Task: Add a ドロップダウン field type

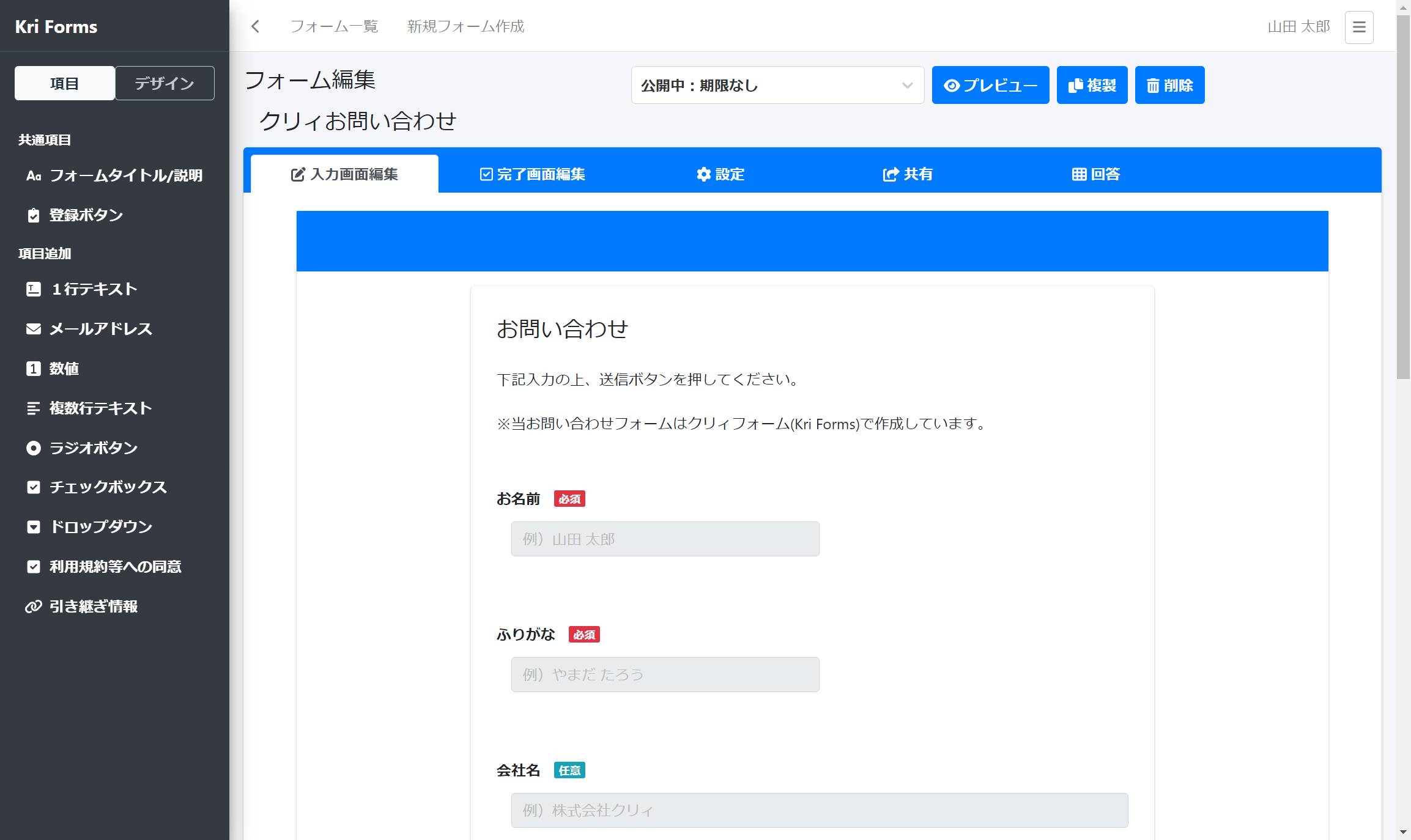Action: [x=101, y=527]
